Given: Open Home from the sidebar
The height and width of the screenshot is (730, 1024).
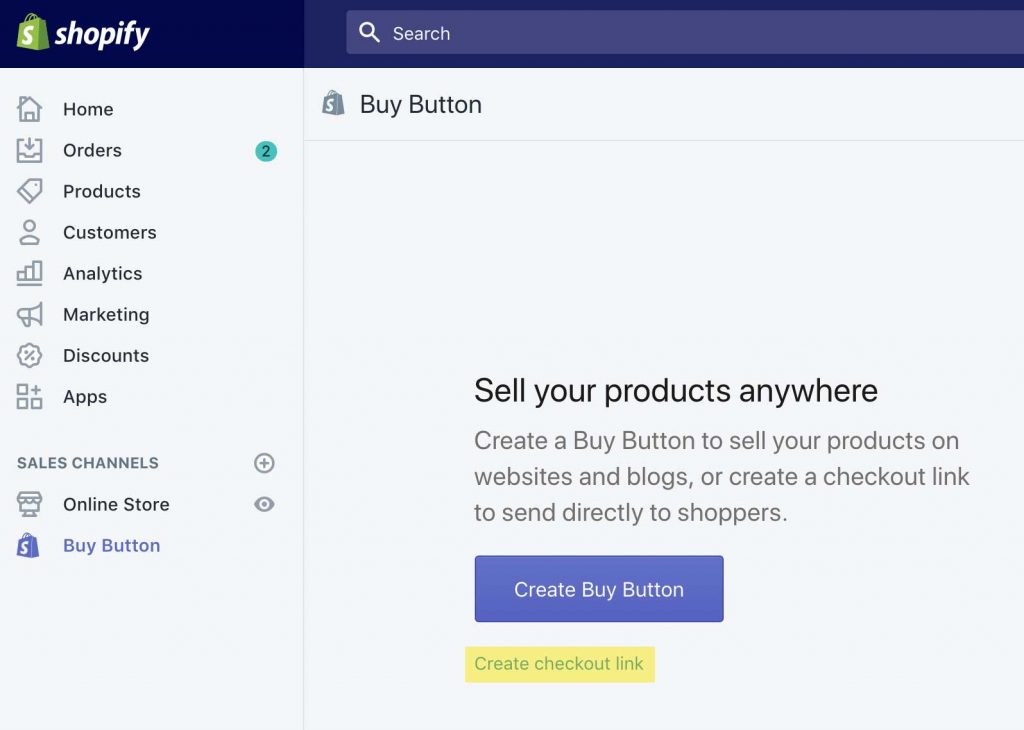Looking at the screenshot, I should [88, 109].
